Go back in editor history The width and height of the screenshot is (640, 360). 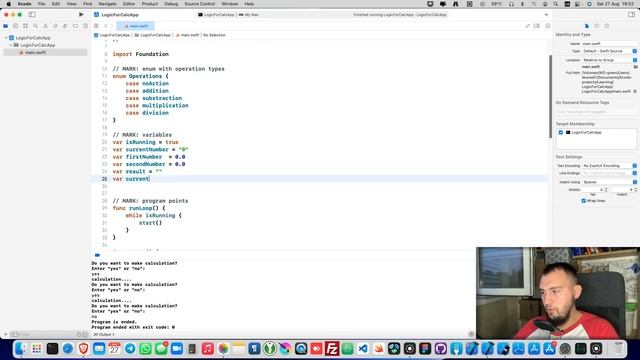tap(105, 26)
